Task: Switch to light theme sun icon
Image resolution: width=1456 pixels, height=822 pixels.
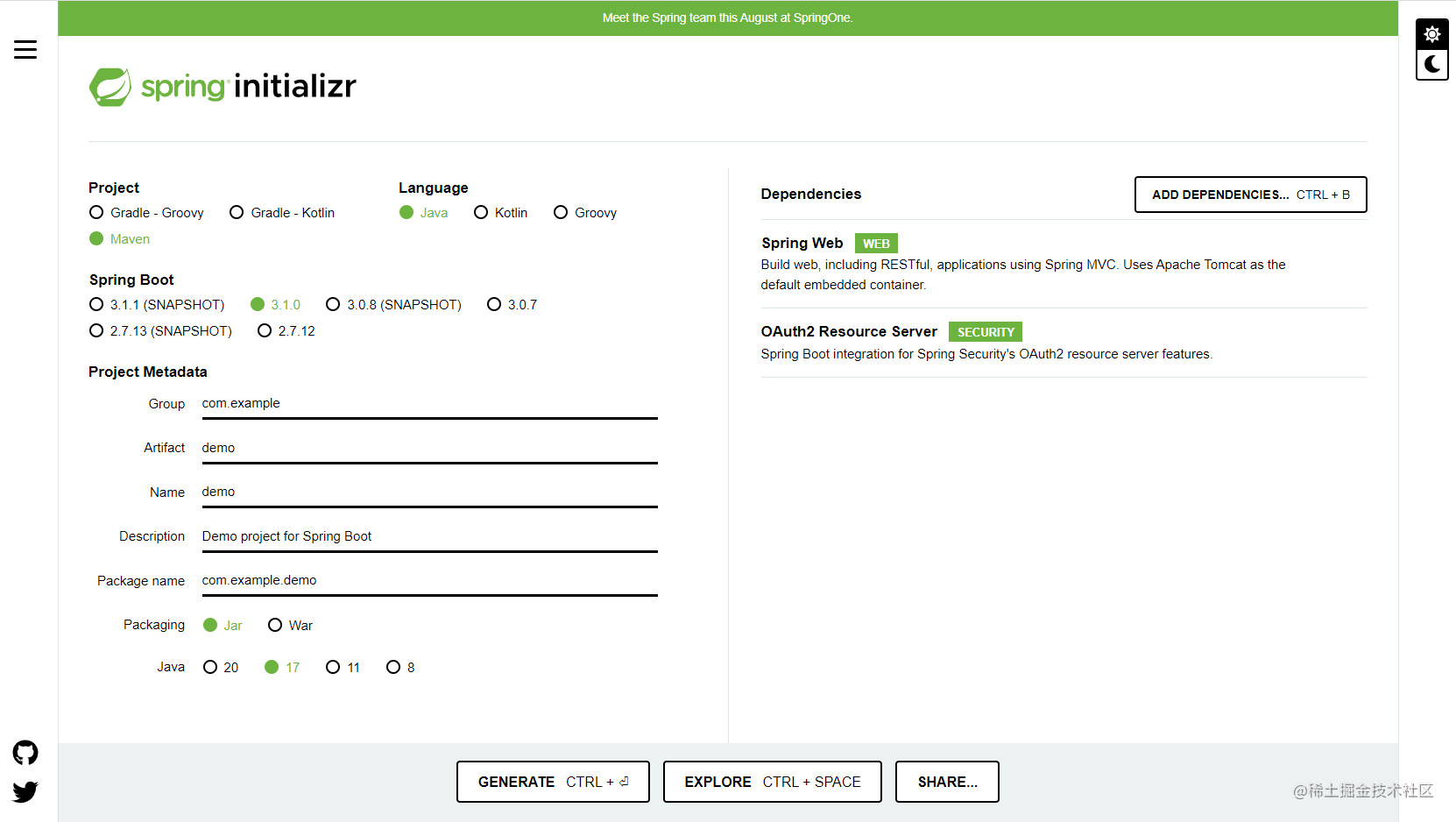Action: 1431,34
